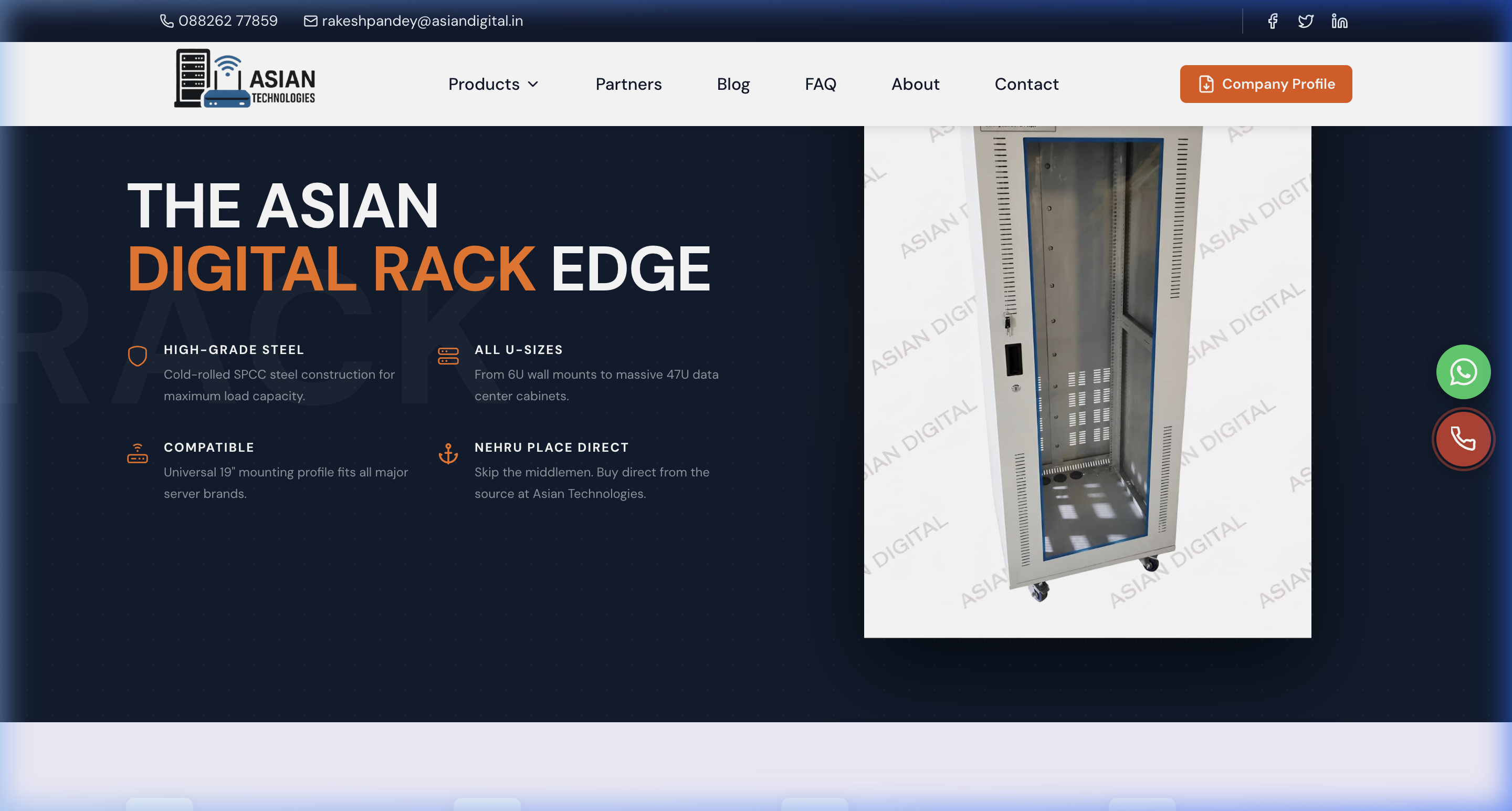Click the Asian Technologies logo
Image resolution: width=1512 pixels, height=811 pixels.
tap(245, 78)
